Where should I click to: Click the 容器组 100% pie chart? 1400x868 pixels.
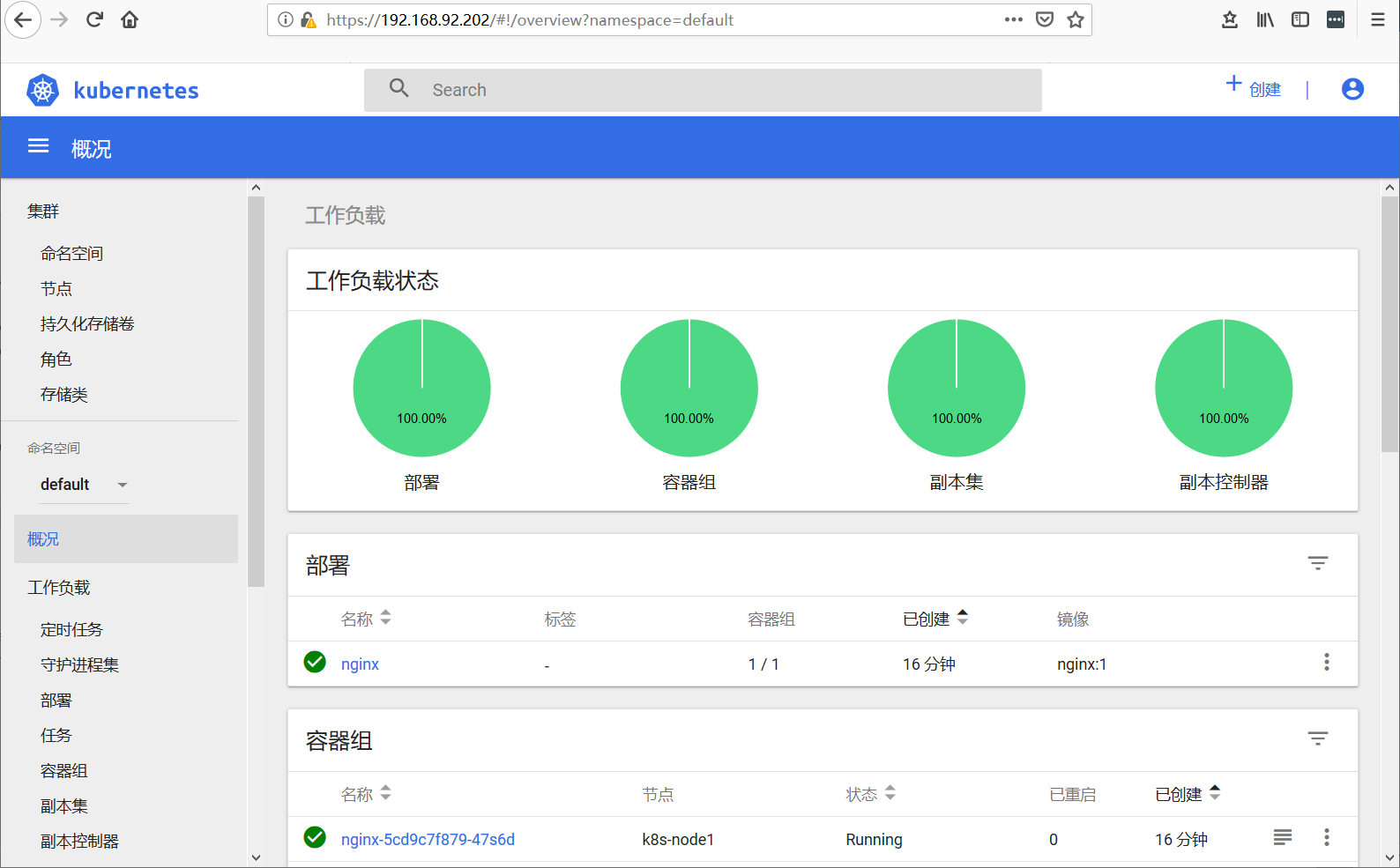[689, 388]
